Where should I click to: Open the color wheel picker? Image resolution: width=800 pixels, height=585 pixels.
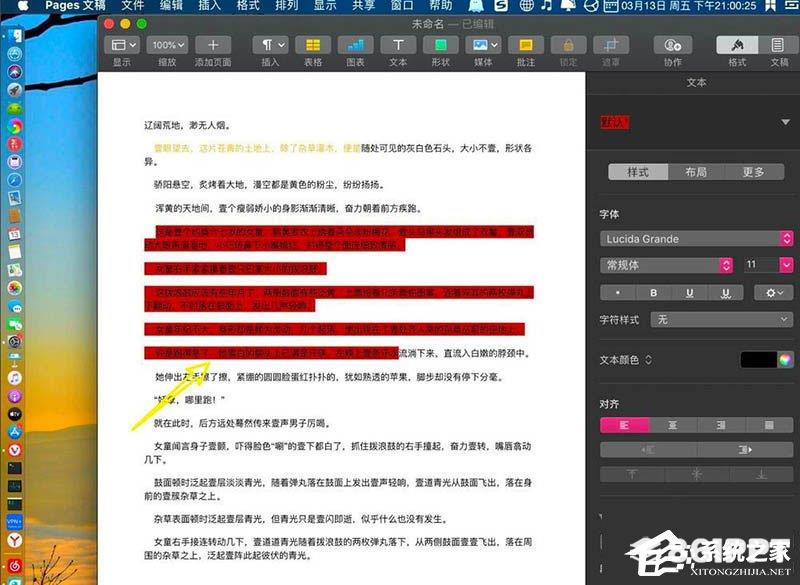(785, 360)
